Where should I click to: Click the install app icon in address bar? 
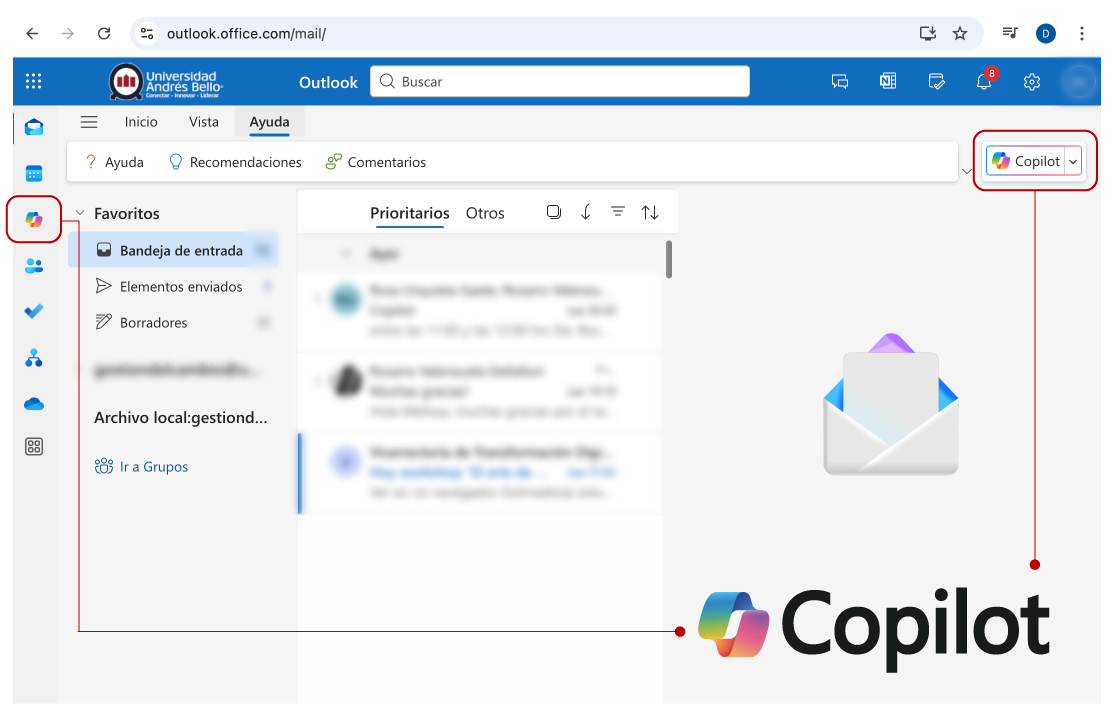click(x=927, y=33)
